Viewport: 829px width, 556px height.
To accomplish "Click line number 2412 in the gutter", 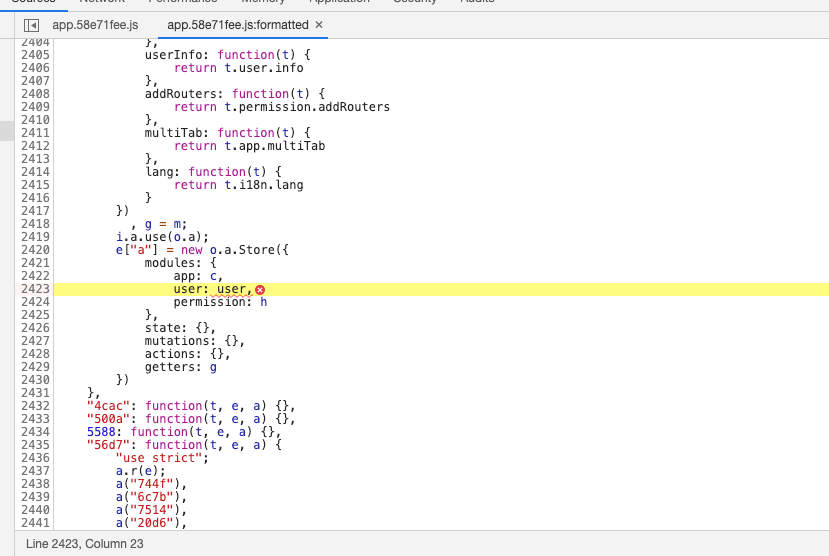I will [x=35, y=146].
